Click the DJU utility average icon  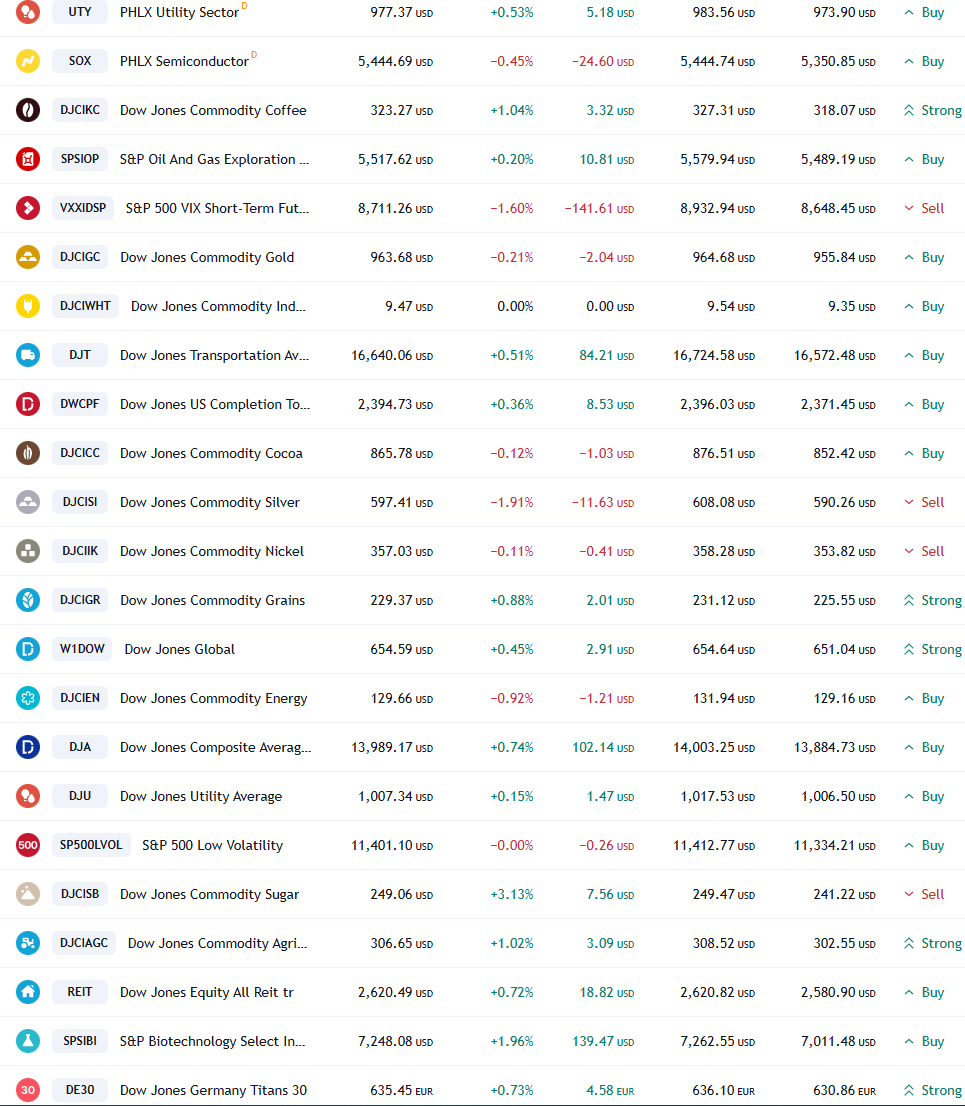pyautogui.click(x=28, y=796)
